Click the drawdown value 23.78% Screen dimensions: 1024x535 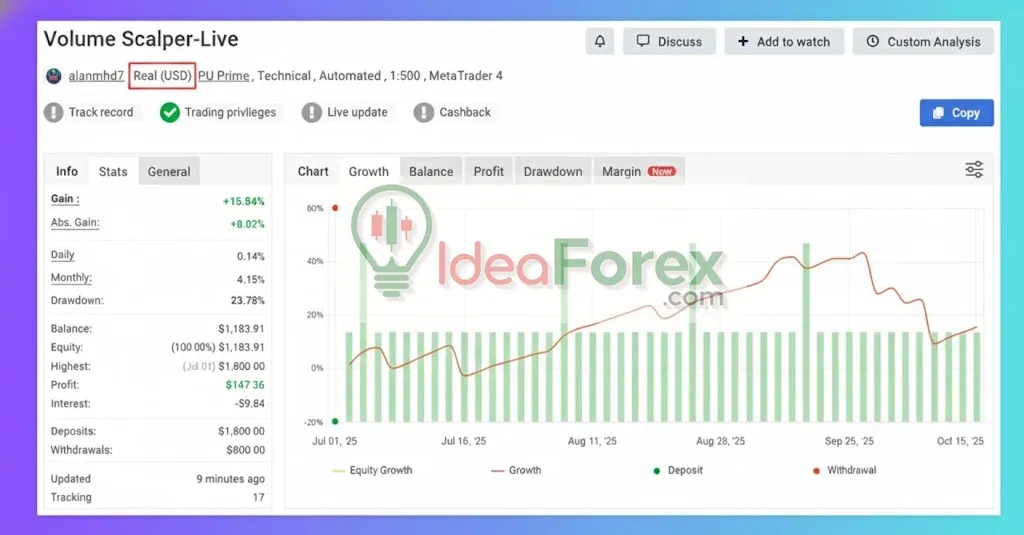click(248, 300)
